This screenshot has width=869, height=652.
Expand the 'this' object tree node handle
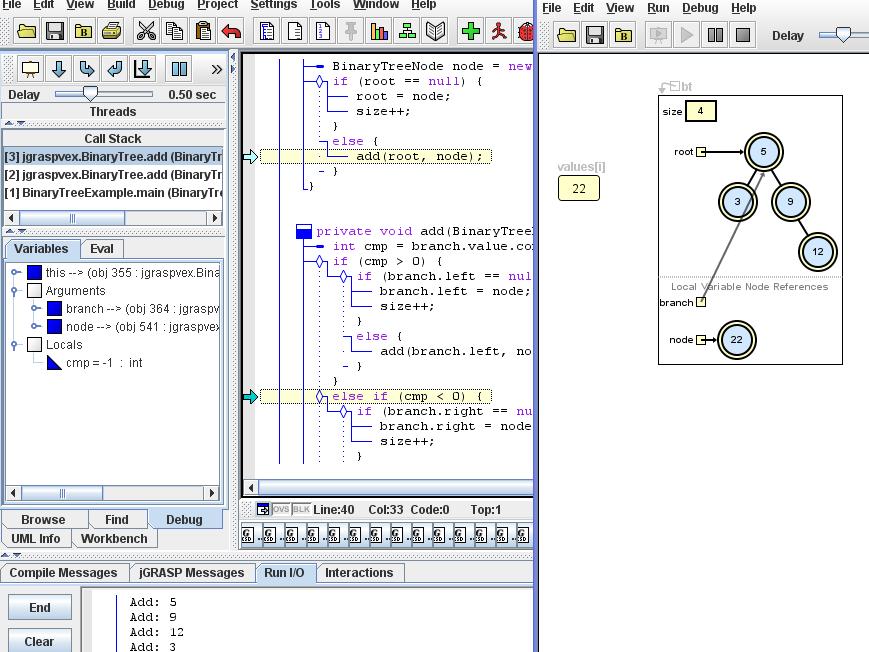[x=16, y=272]
